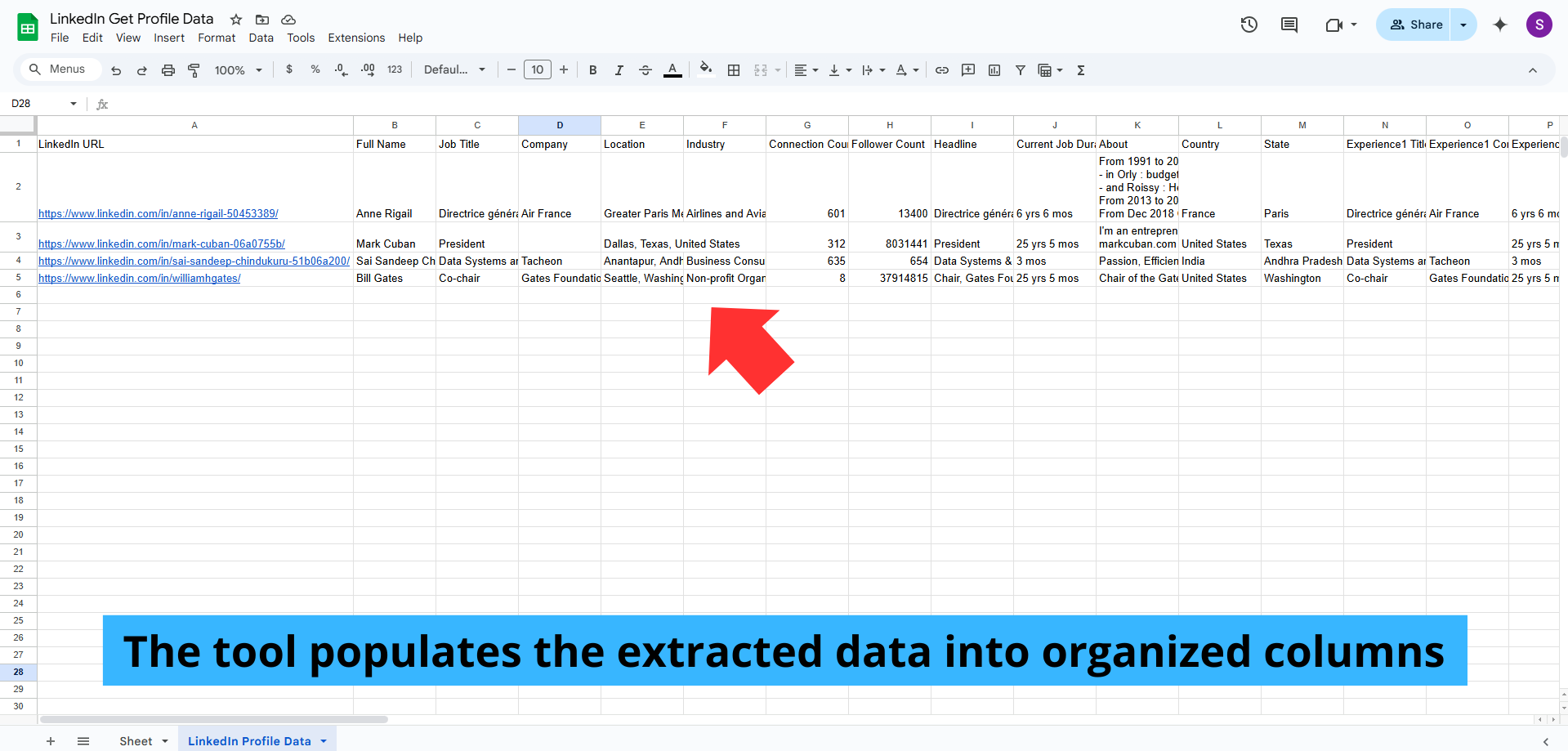The image size is (1568, 751).
Task: Format as currency with dollar icon
Action: point(289,70)
